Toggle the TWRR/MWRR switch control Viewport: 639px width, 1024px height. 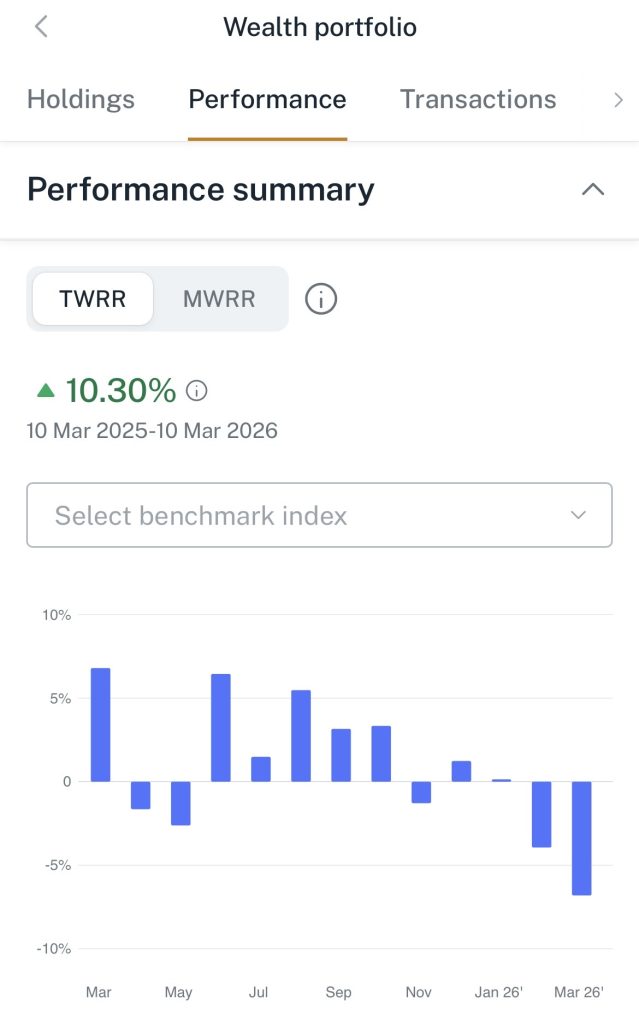pyautogui.click(x=155, y=298)
